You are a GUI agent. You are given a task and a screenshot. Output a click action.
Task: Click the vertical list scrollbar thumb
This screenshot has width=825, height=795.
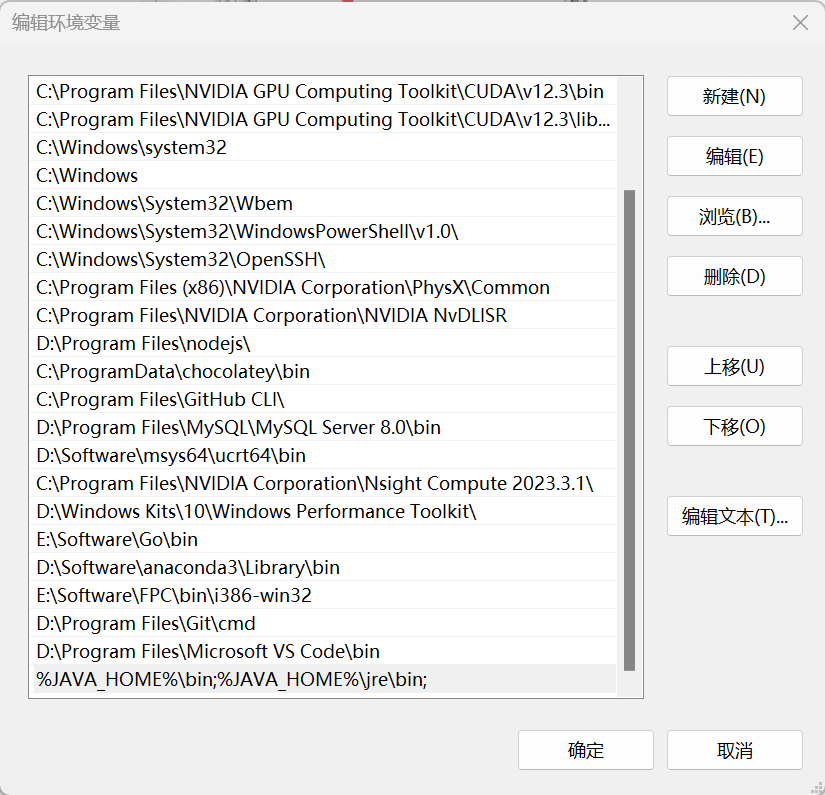629,430
